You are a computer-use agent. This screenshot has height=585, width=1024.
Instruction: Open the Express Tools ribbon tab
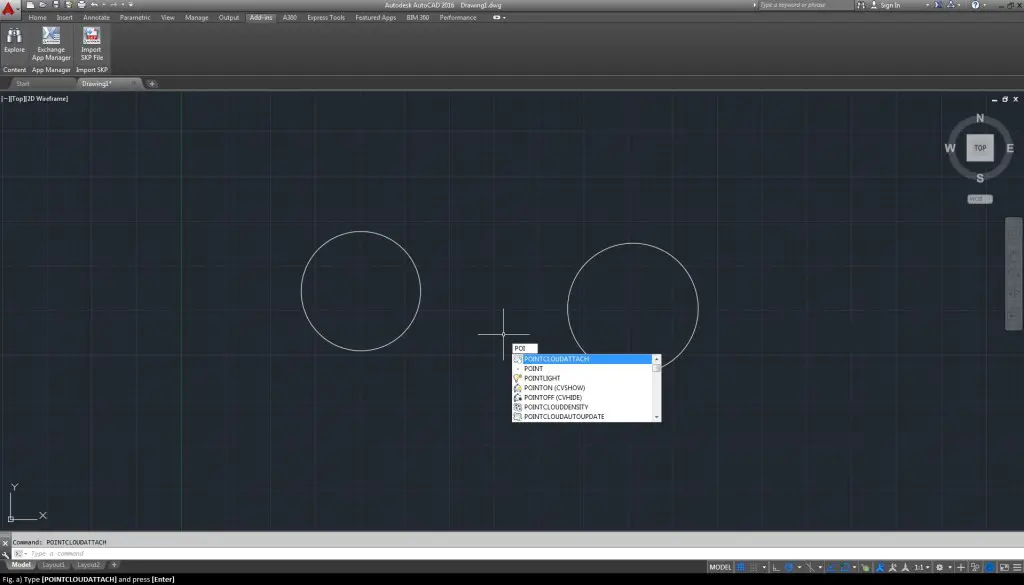coord(325,17)
